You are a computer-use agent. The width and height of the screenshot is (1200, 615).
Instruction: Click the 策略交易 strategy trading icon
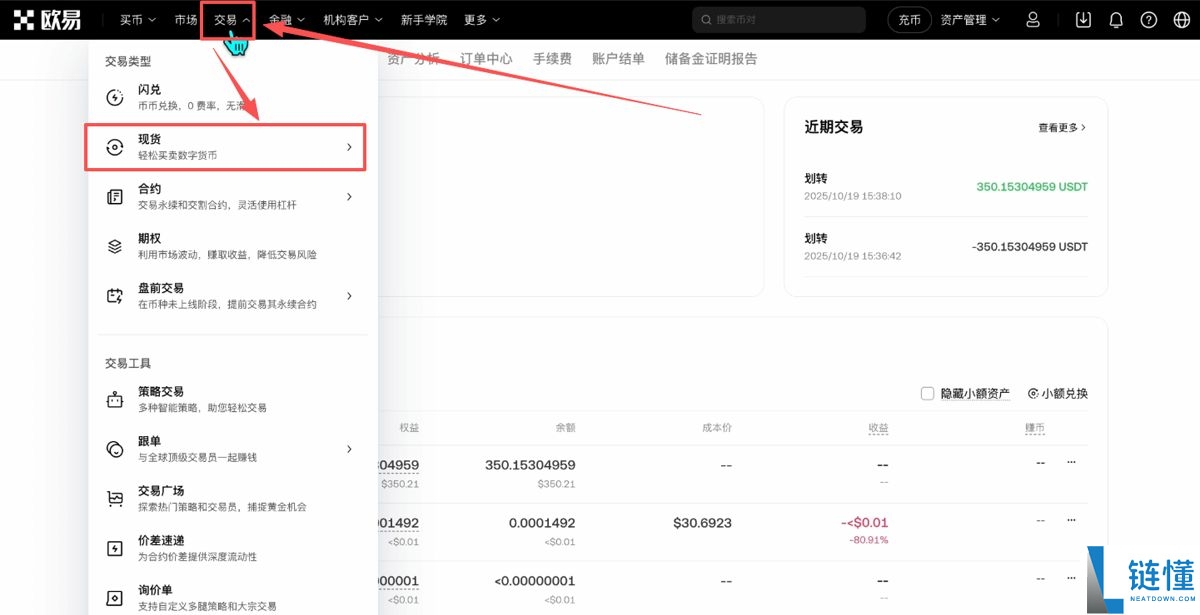[x=115, y=397]
